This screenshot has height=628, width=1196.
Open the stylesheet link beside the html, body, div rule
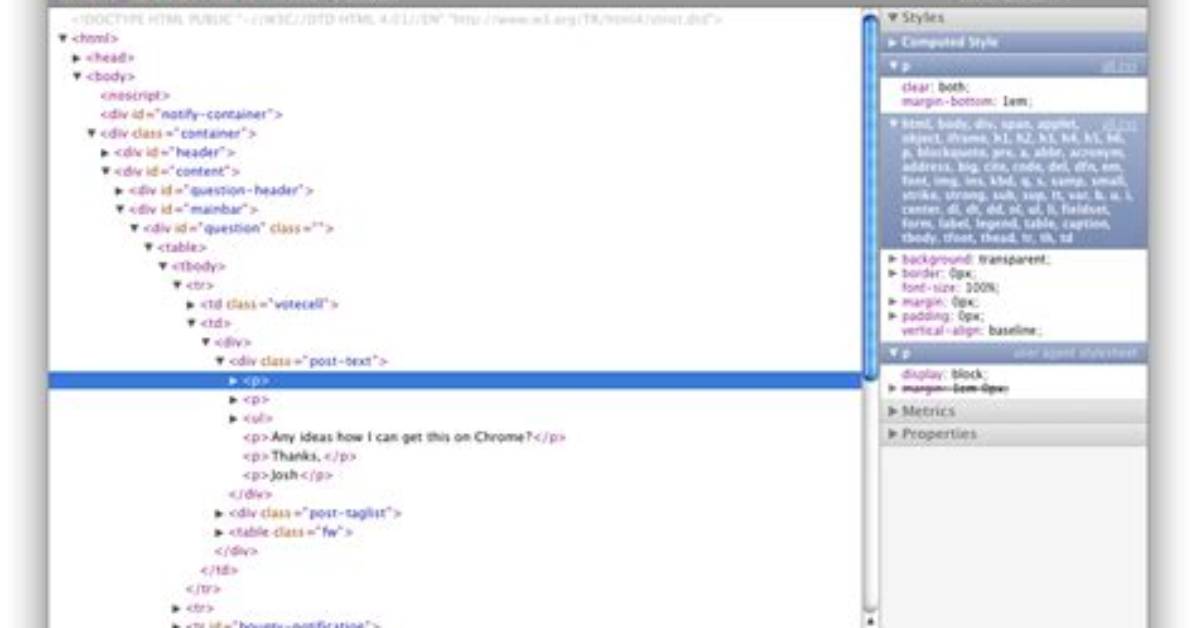click(1119, 124)
